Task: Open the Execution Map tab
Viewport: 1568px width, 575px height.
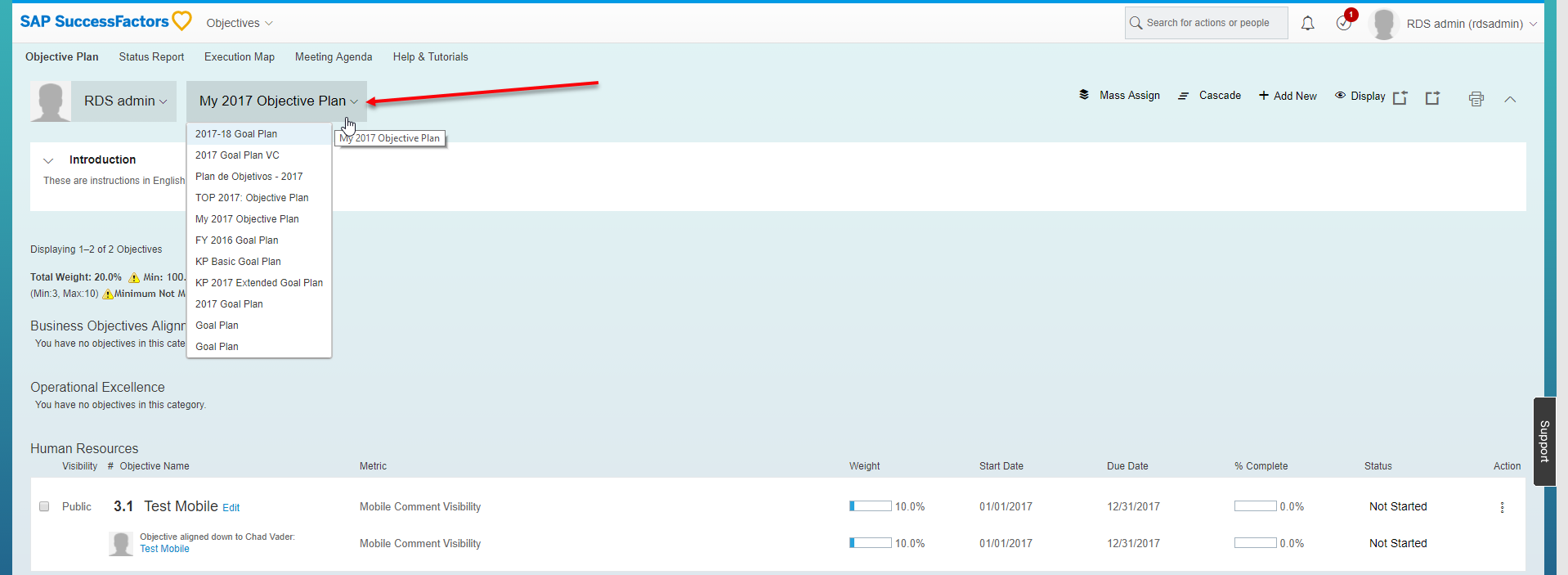Action: click(240, 56)
